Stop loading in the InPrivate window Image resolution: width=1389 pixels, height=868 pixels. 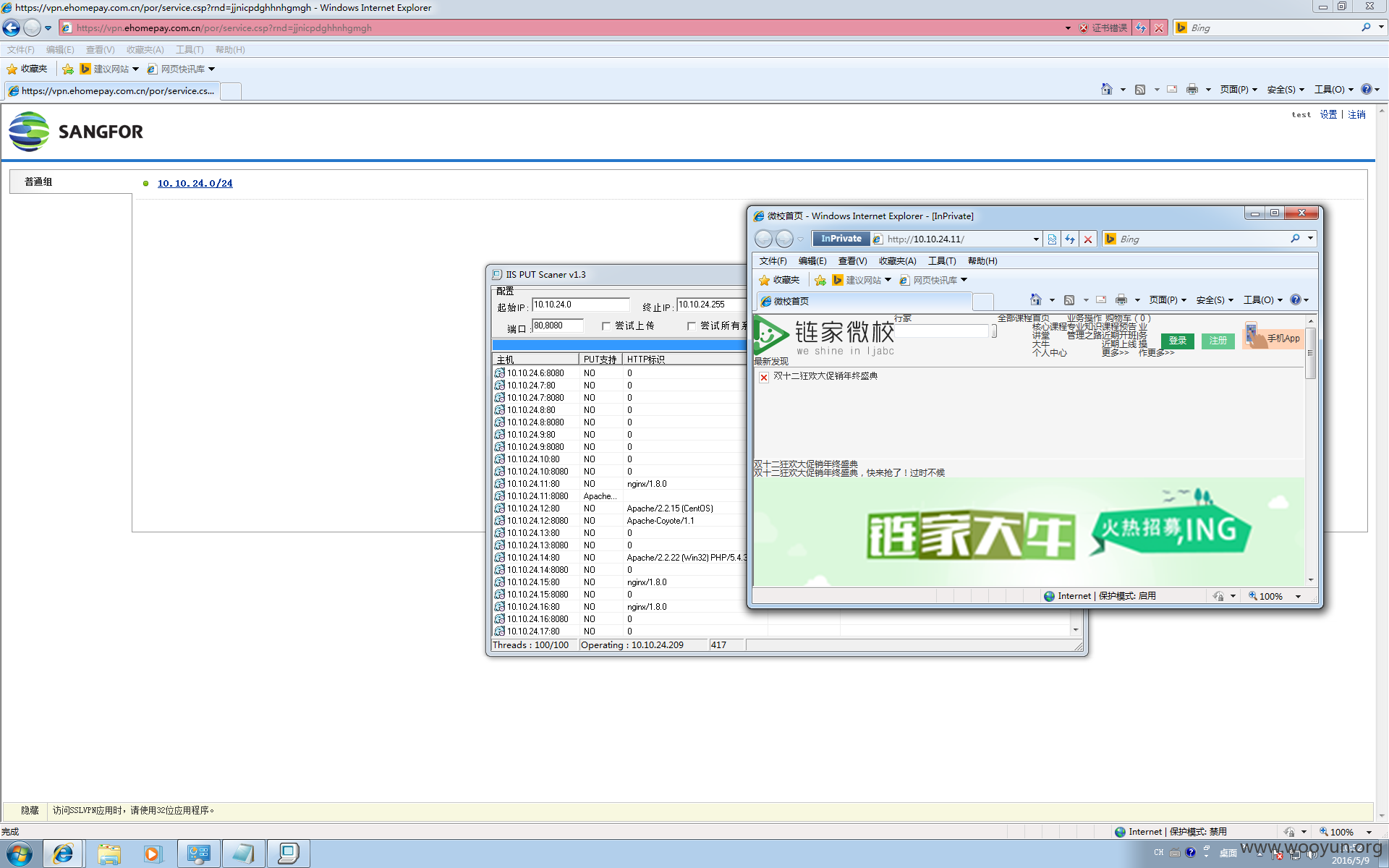pos(1088,239)
